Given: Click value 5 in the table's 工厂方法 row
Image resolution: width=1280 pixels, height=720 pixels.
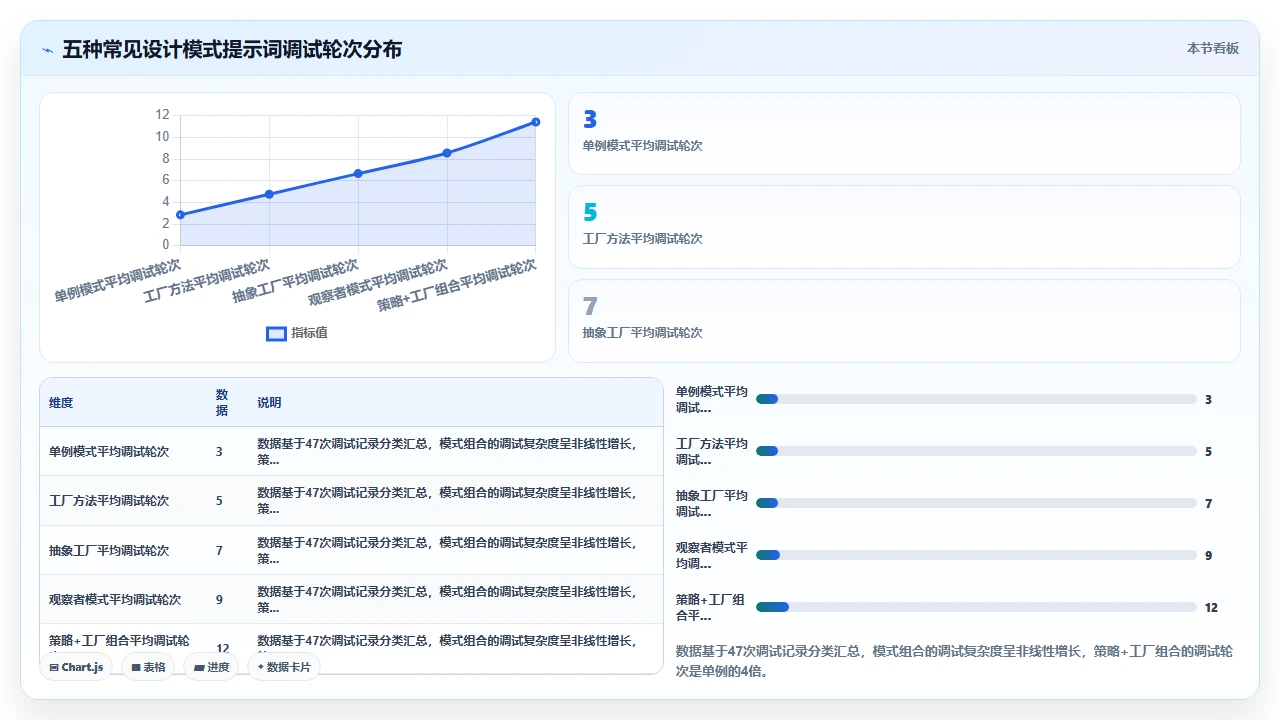Looking at the screenshot, I should (x=219, y=501).
